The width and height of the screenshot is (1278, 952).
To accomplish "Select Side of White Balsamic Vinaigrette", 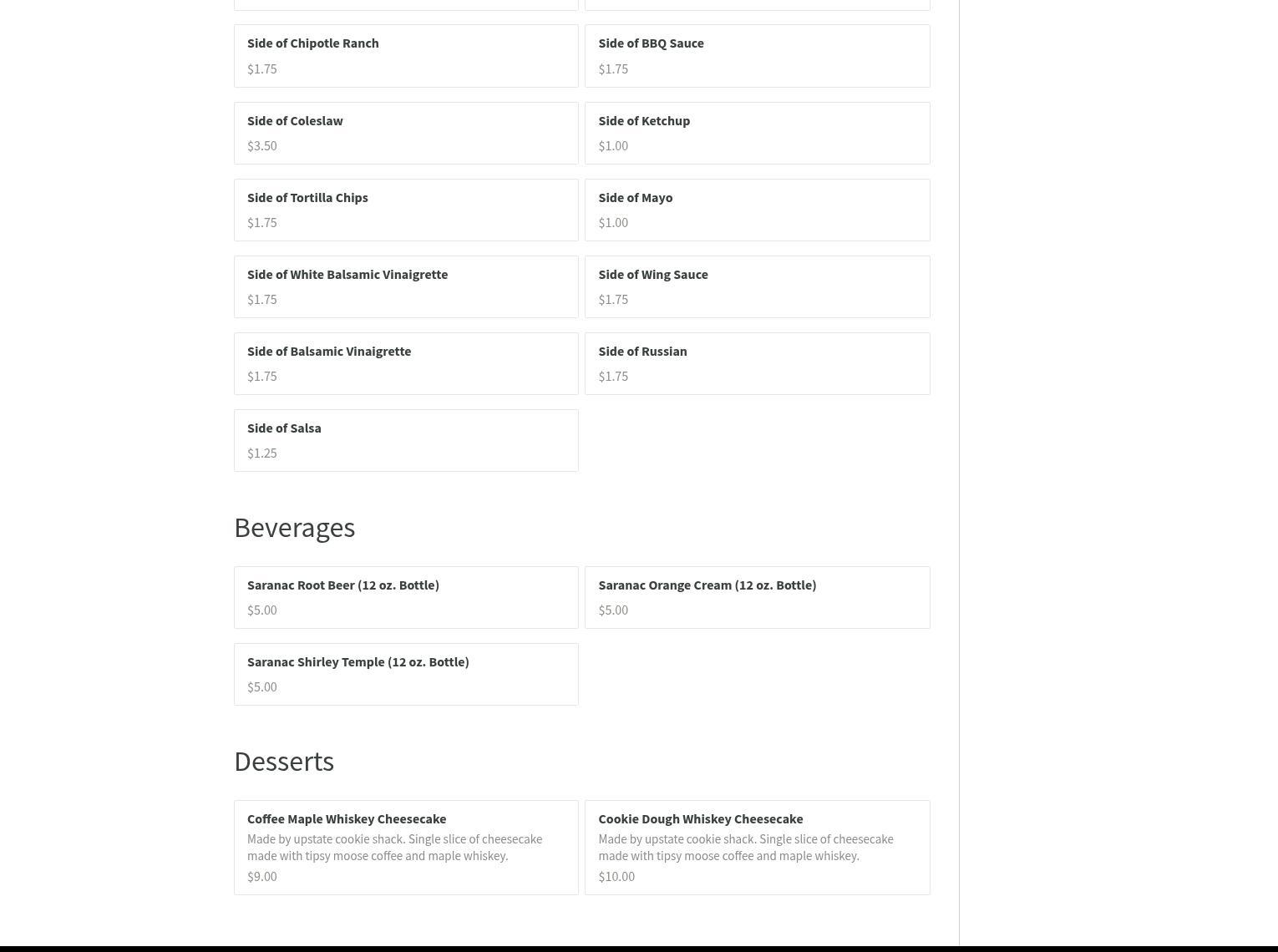I will 406,286.
